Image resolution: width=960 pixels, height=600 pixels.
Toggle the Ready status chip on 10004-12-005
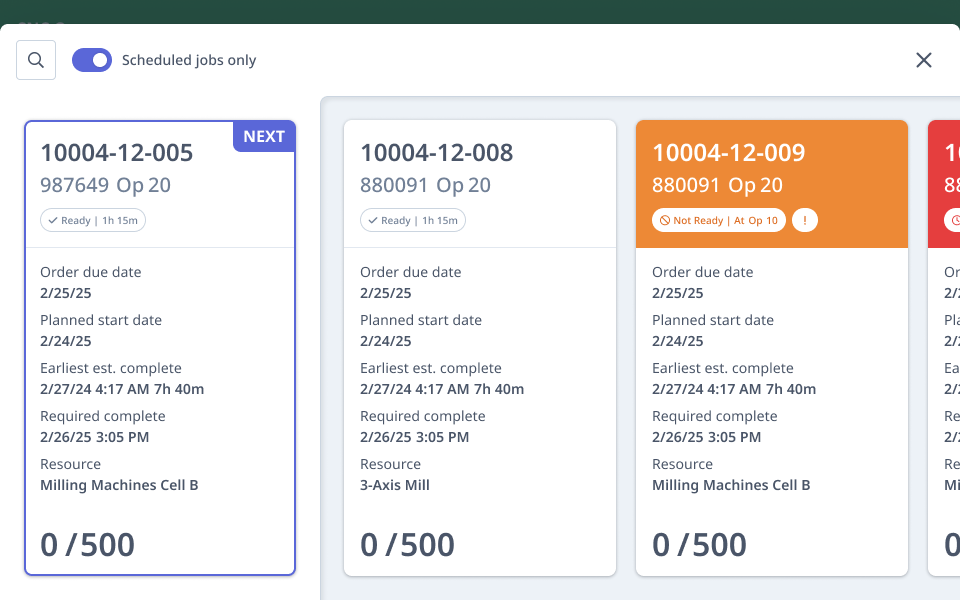(92, 220)
